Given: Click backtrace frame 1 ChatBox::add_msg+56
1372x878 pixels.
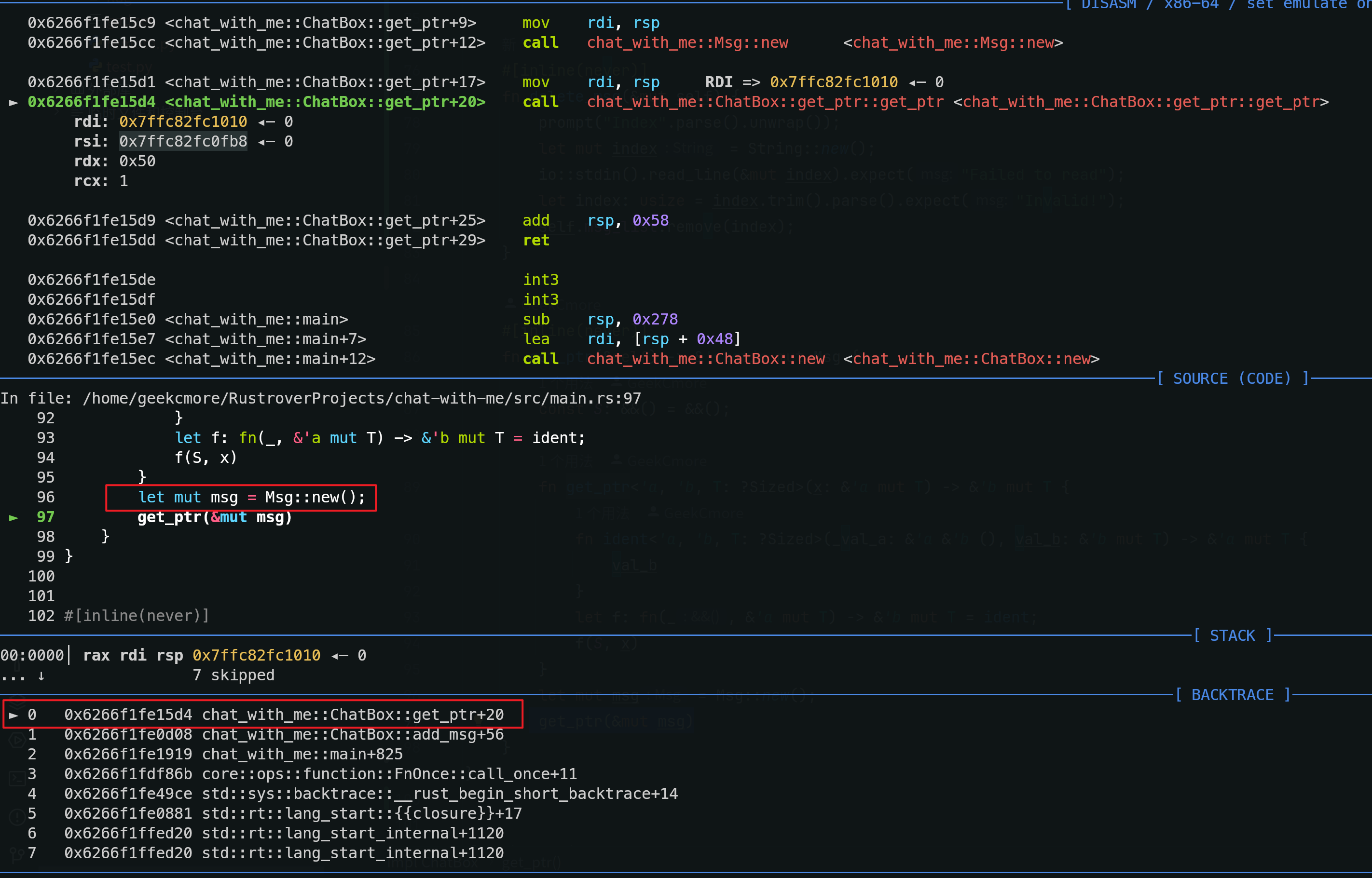Looking at the screenshot, I should (x=353, y=735).
